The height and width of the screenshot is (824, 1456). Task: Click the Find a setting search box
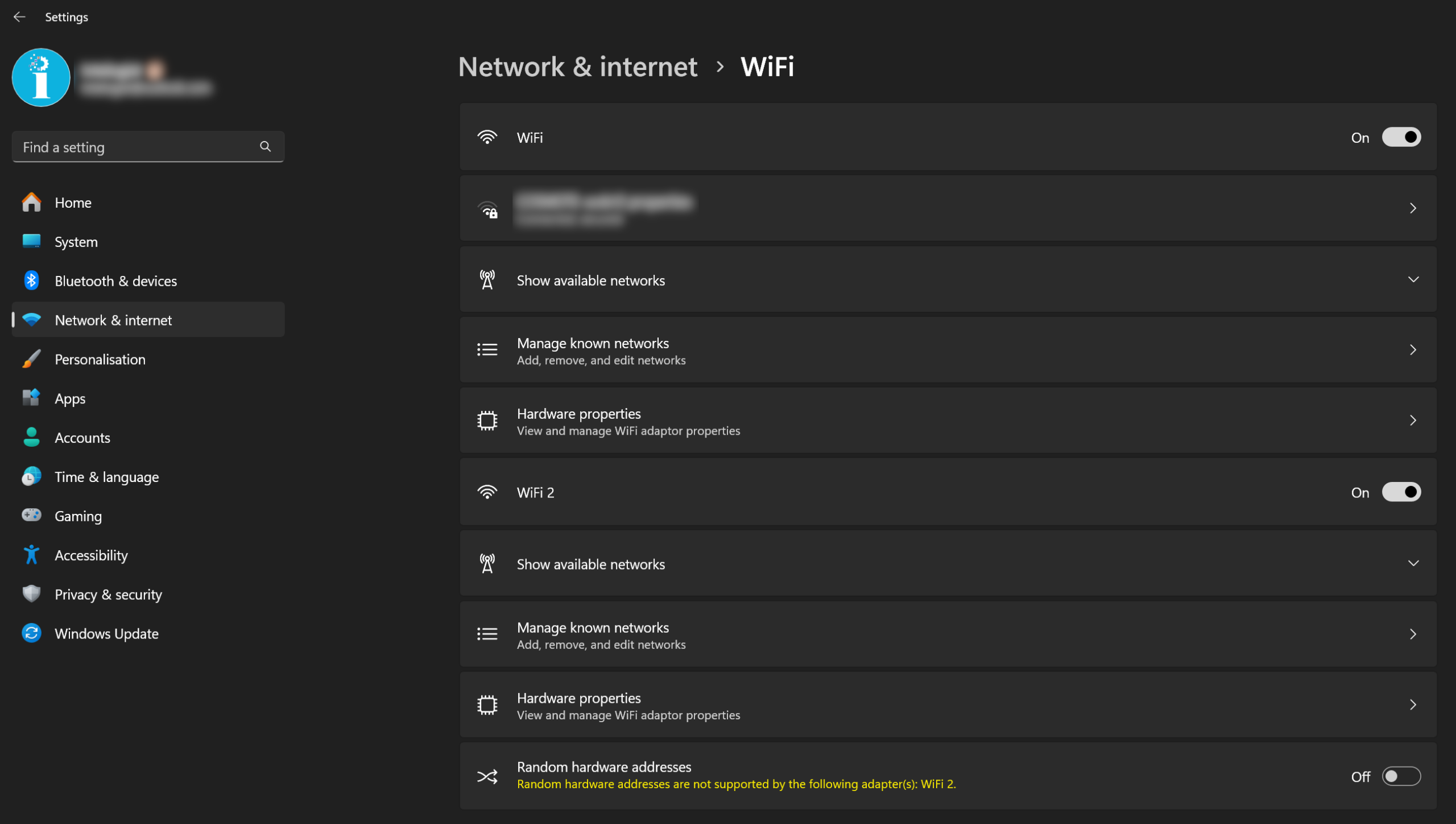pyautogui.click(x=136, y=147)
